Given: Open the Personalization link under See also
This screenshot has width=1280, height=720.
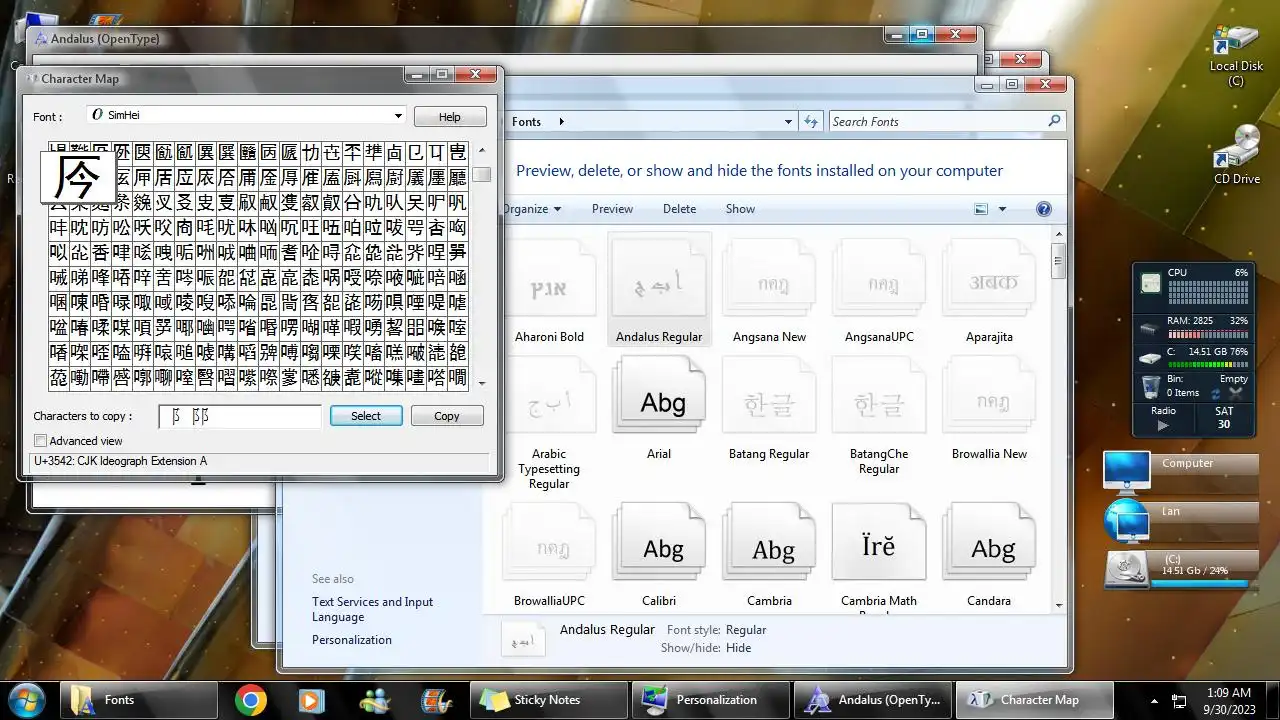Looking at the screenshot, I should click(x=352, y=640).
